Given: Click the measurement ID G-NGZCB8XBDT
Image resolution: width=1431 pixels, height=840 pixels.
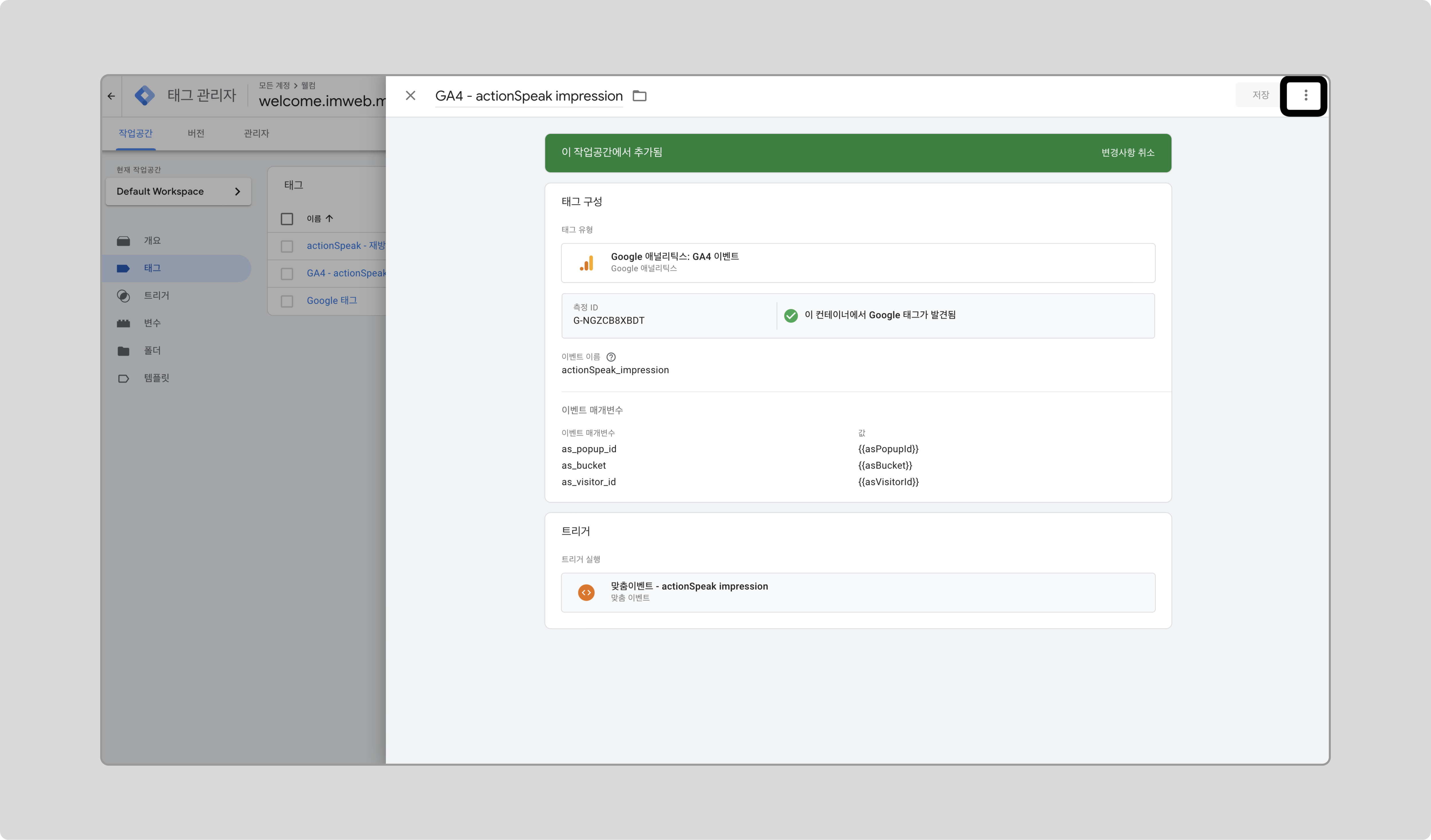Looking at the screenshot, I should [609, 320].
